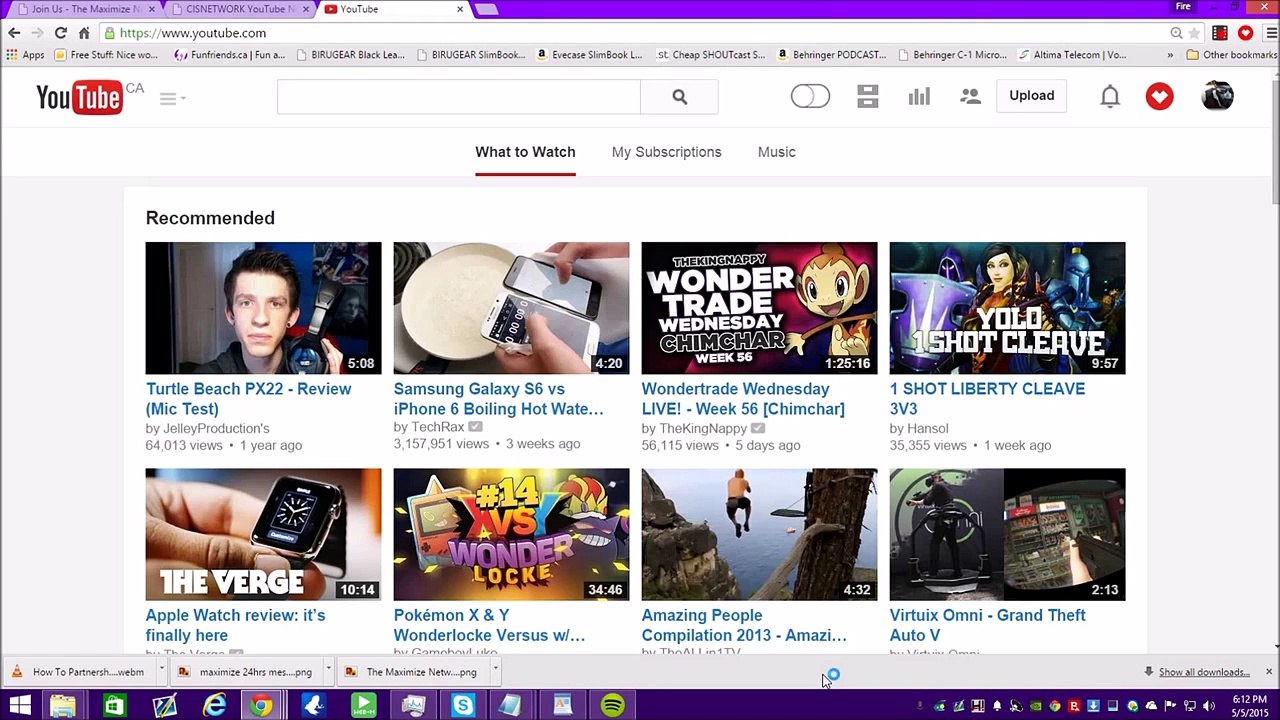Open Skype from the taskbar

[463, 706]
